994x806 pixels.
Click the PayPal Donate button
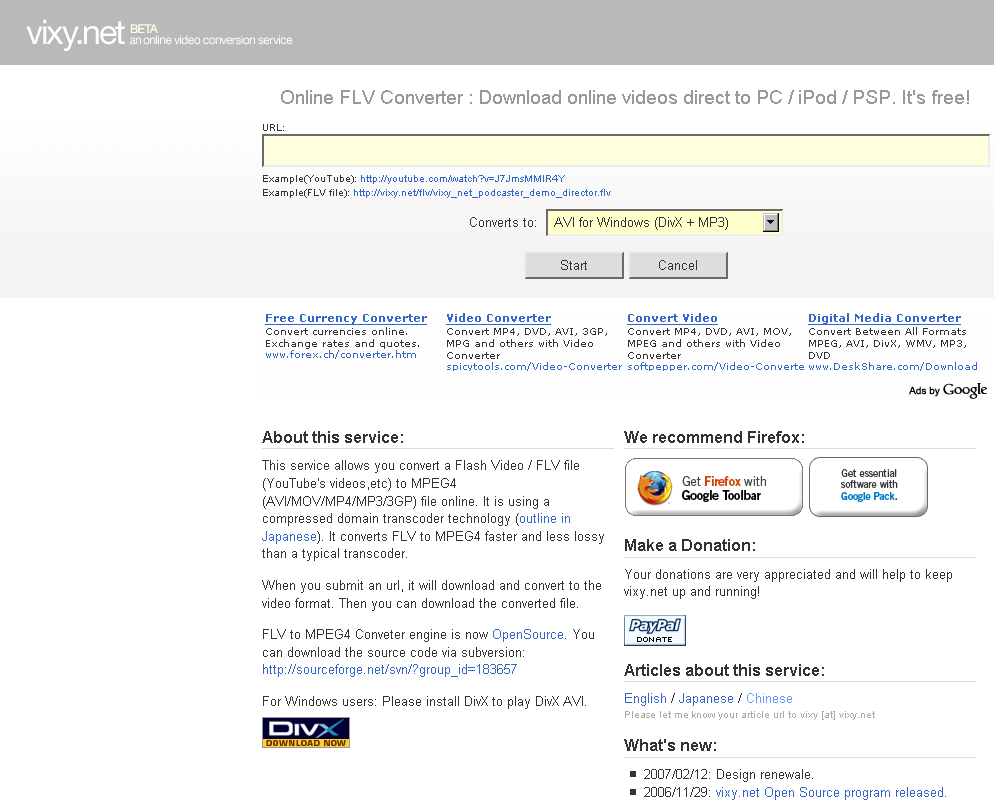click(655, 630)
